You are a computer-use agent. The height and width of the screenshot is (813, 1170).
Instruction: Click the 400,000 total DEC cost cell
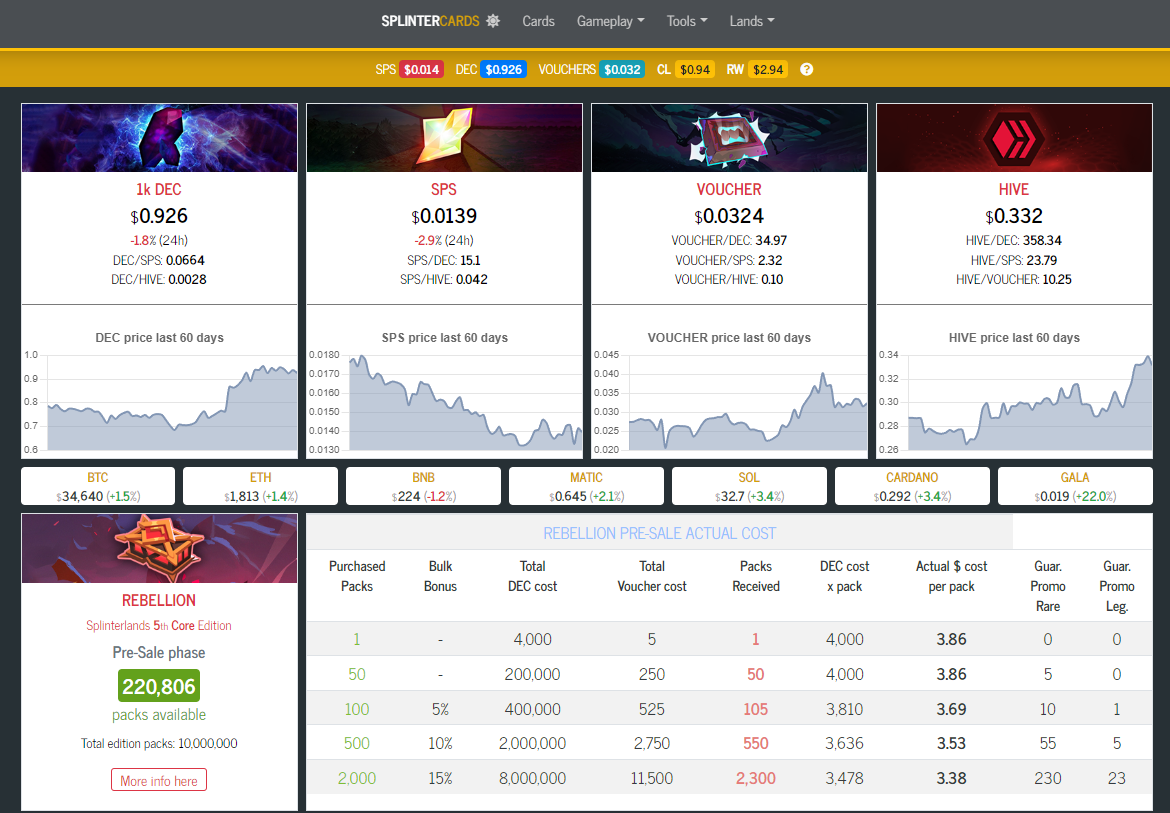click(x=533, y=709)
